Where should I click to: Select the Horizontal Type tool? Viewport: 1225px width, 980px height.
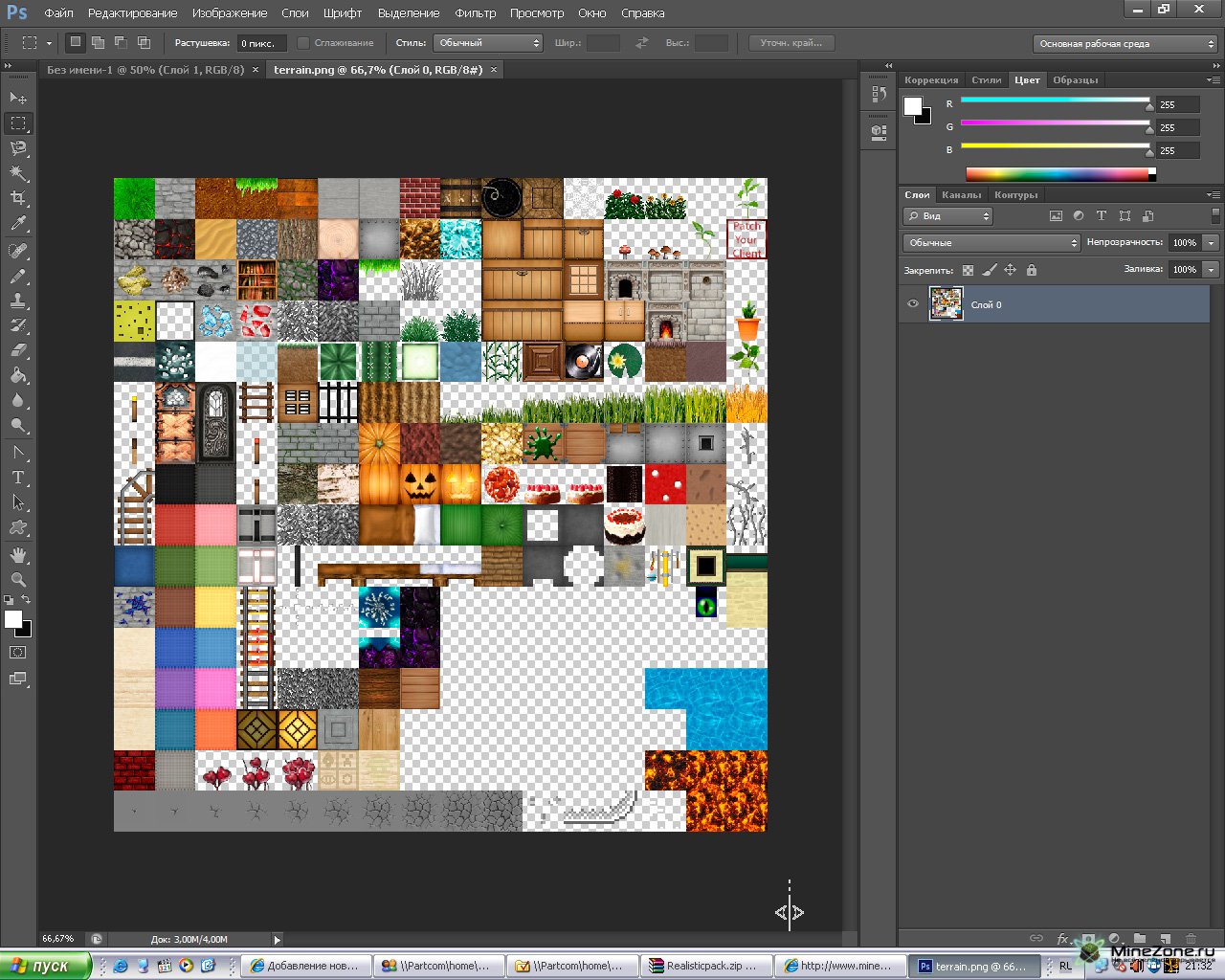click(x=18, y=477)
